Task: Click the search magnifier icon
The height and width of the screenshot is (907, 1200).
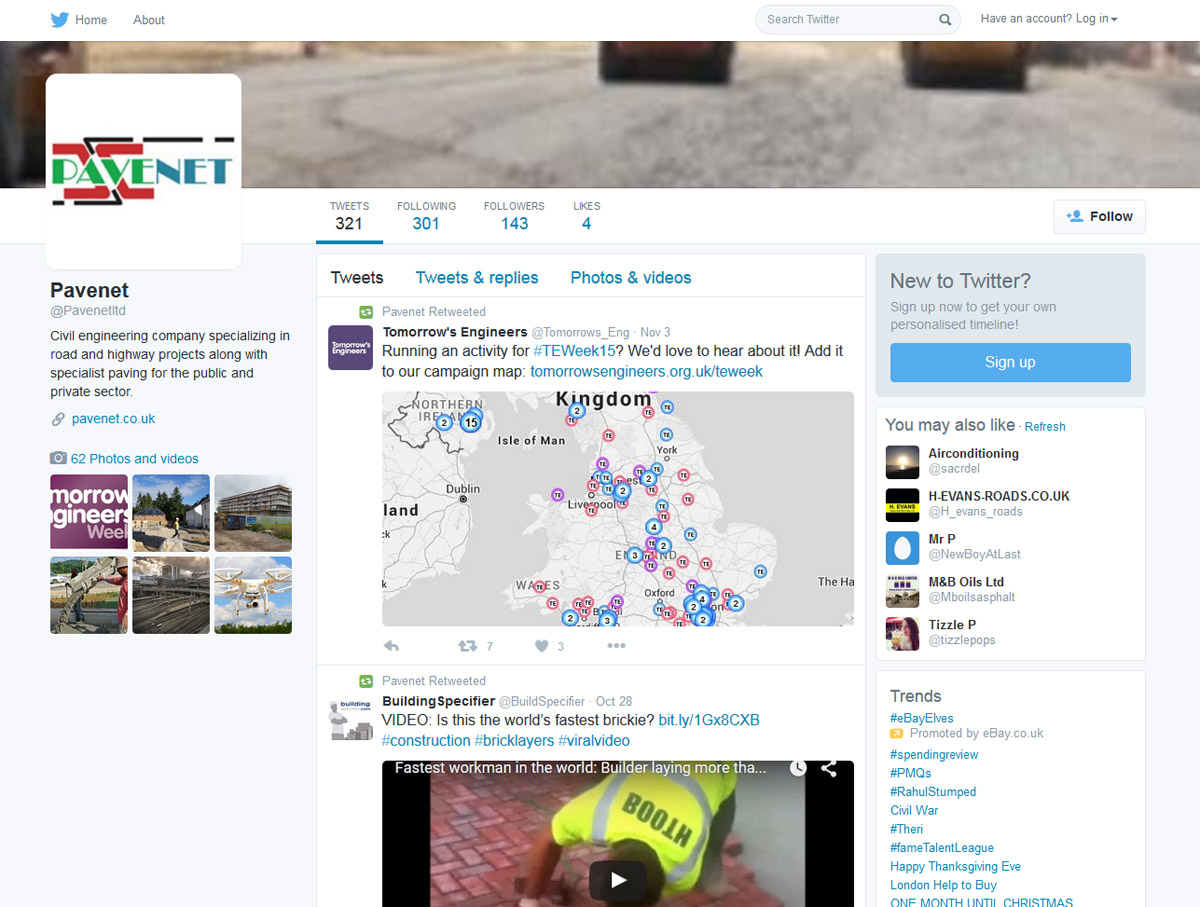Action: pyautogui.click(x=945, y=19)
